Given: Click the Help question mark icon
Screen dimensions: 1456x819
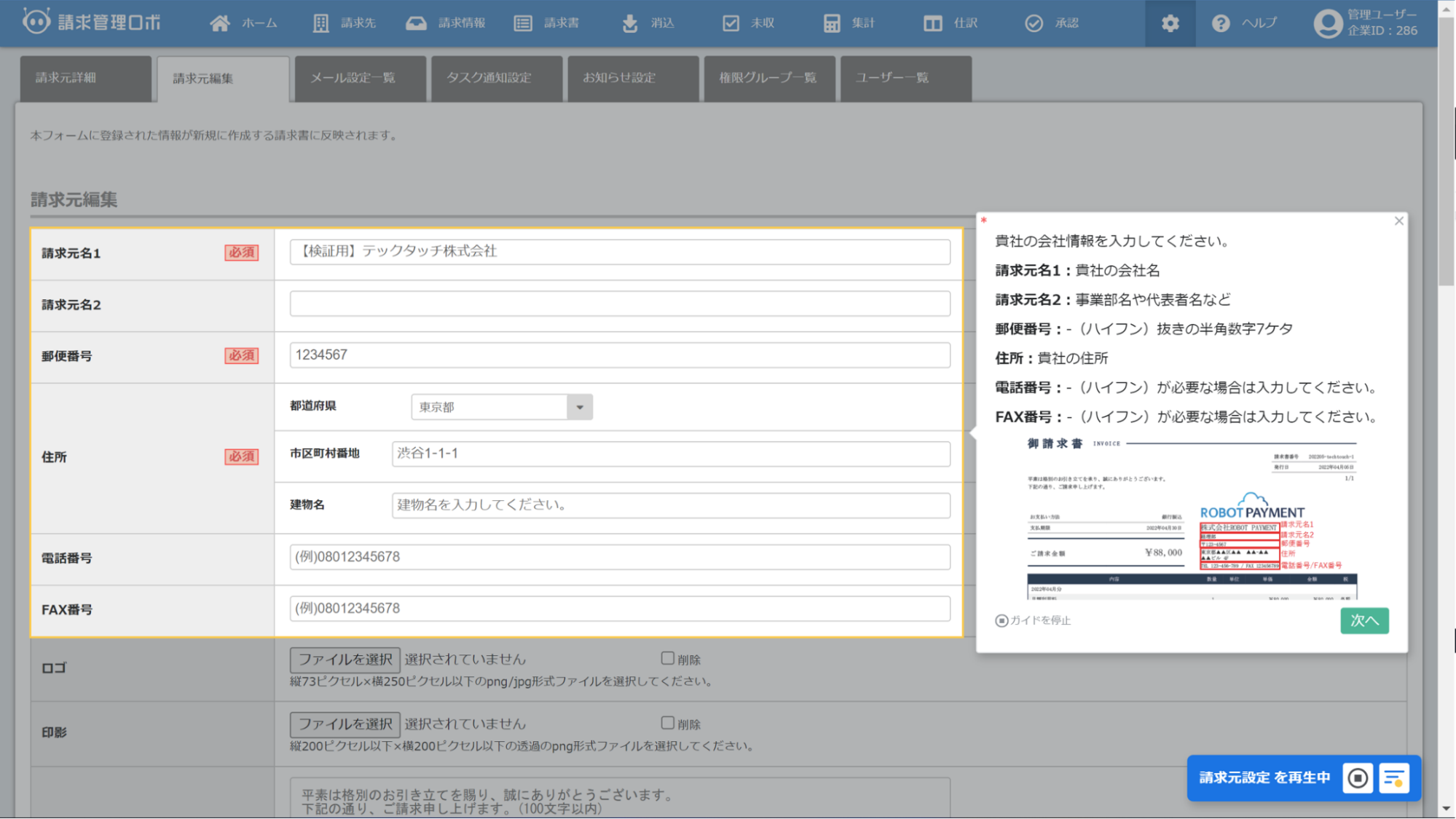Looking at the screenshot, I should (x=1221, y=23).
